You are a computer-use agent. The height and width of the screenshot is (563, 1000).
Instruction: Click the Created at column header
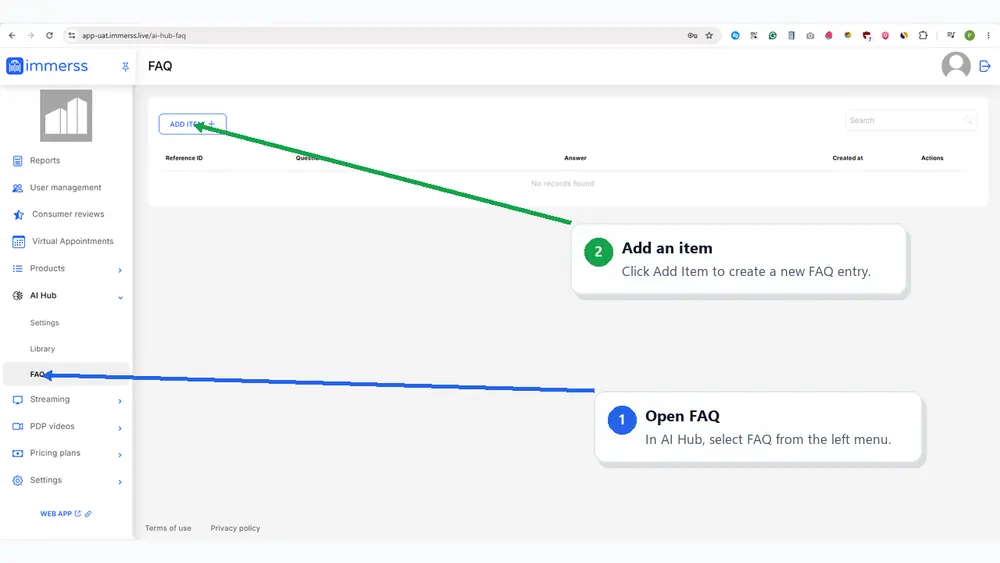848,158
